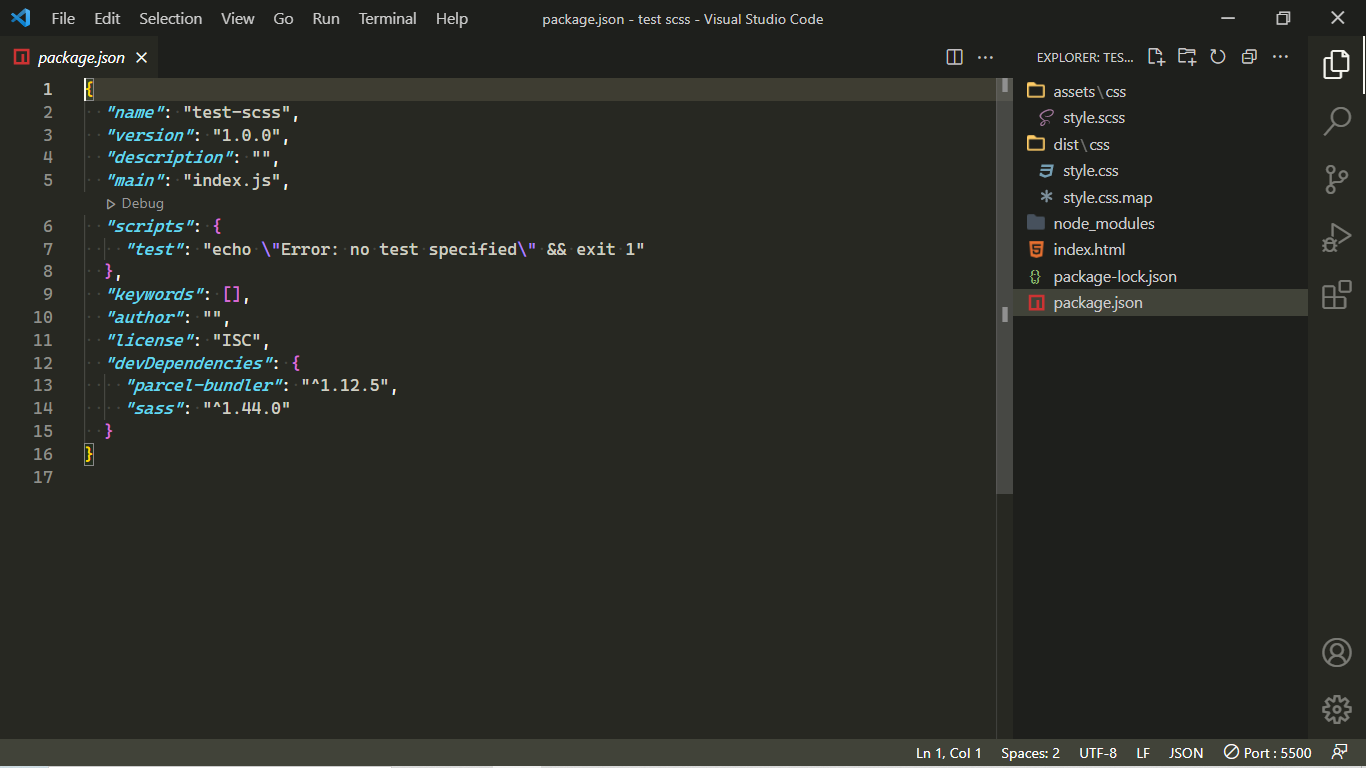Change file encoding via UTF-8

click(x=1098, y=753)
